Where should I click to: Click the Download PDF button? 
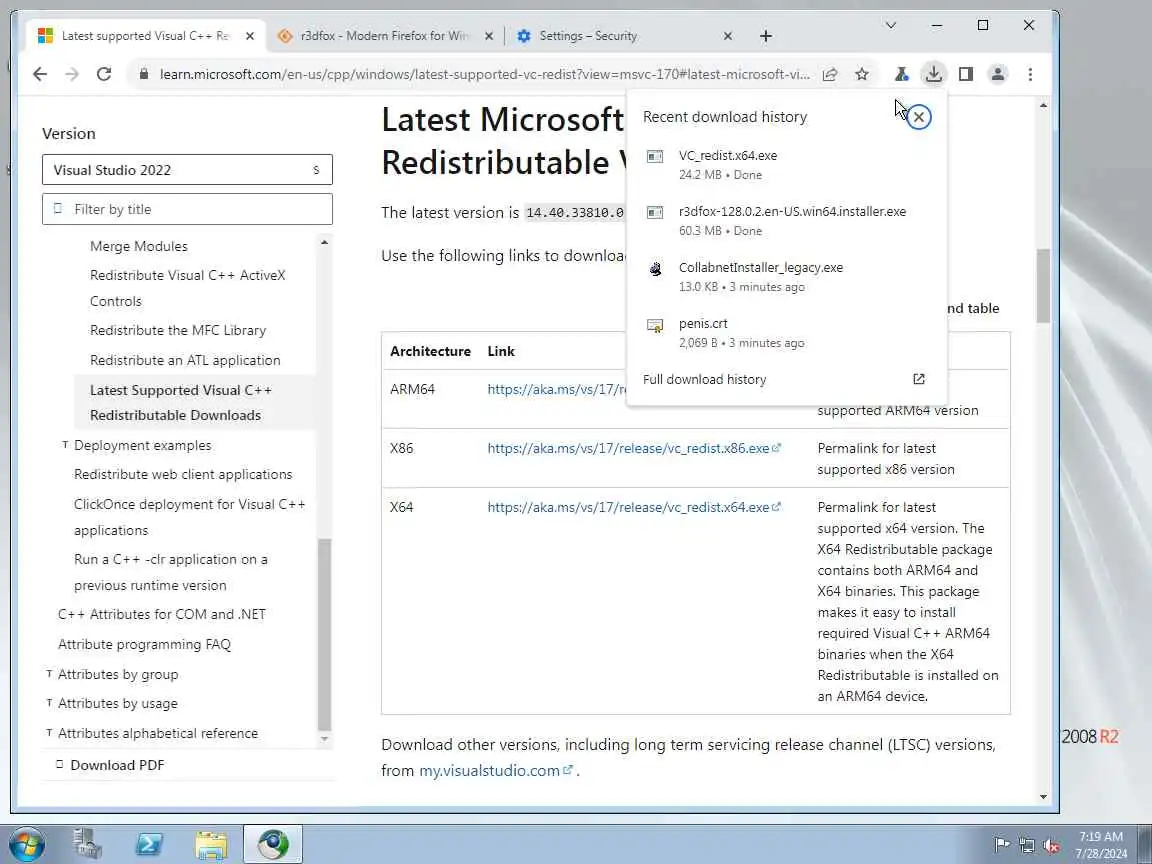click(110, 765)
